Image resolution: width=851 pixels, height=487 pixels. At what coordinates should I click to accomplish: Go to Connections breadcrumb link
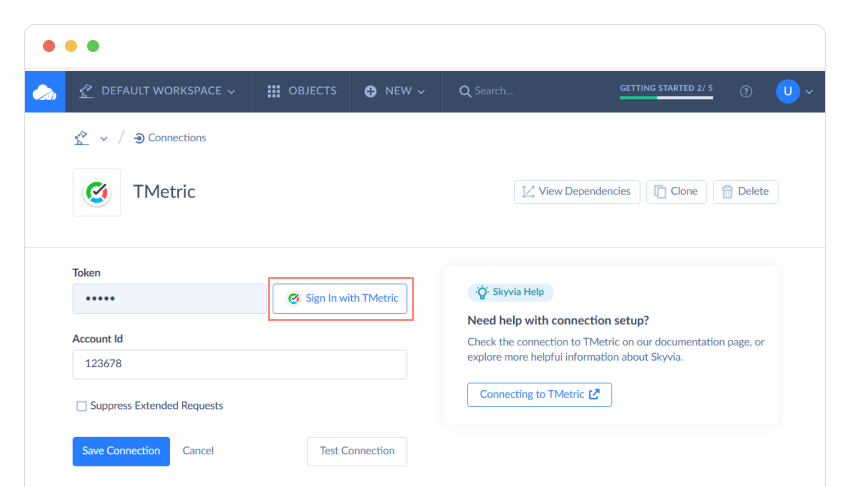coord(176,138)
